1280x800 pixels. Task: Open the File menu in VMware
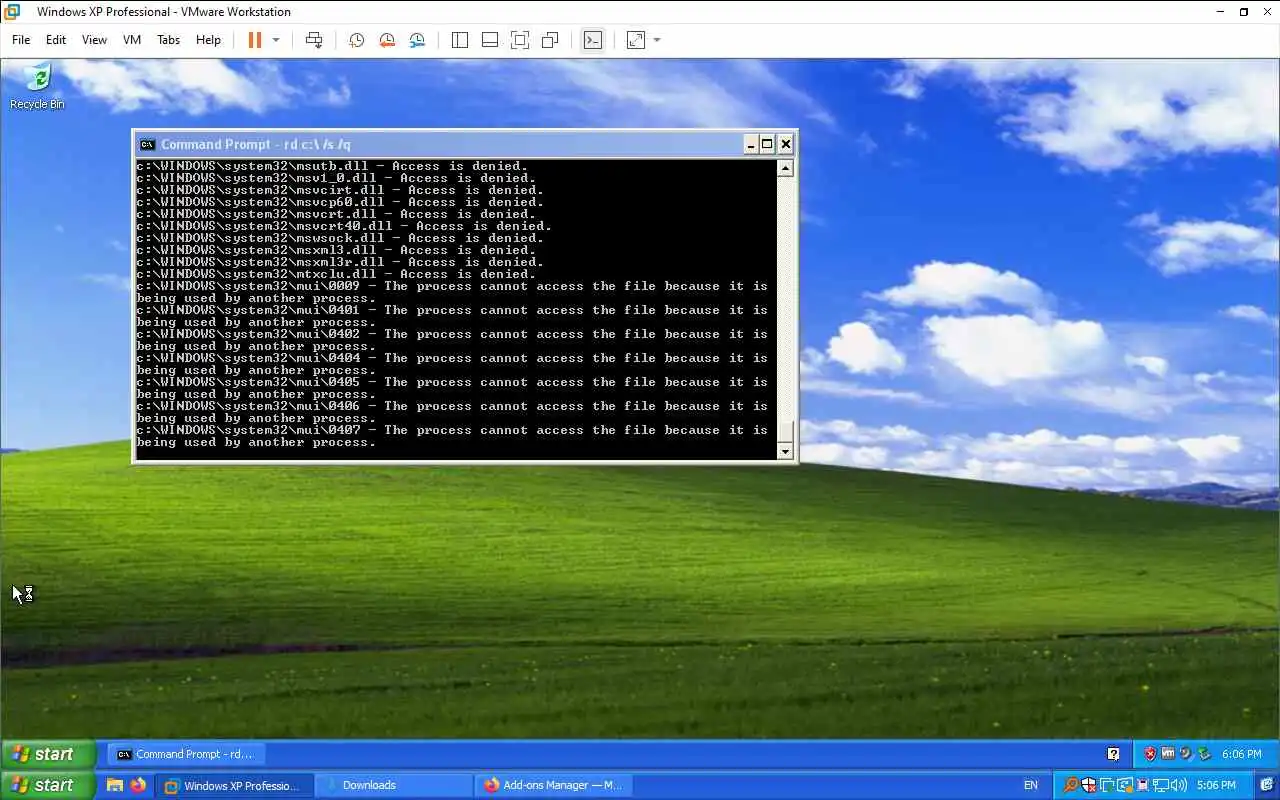[21, 40]
